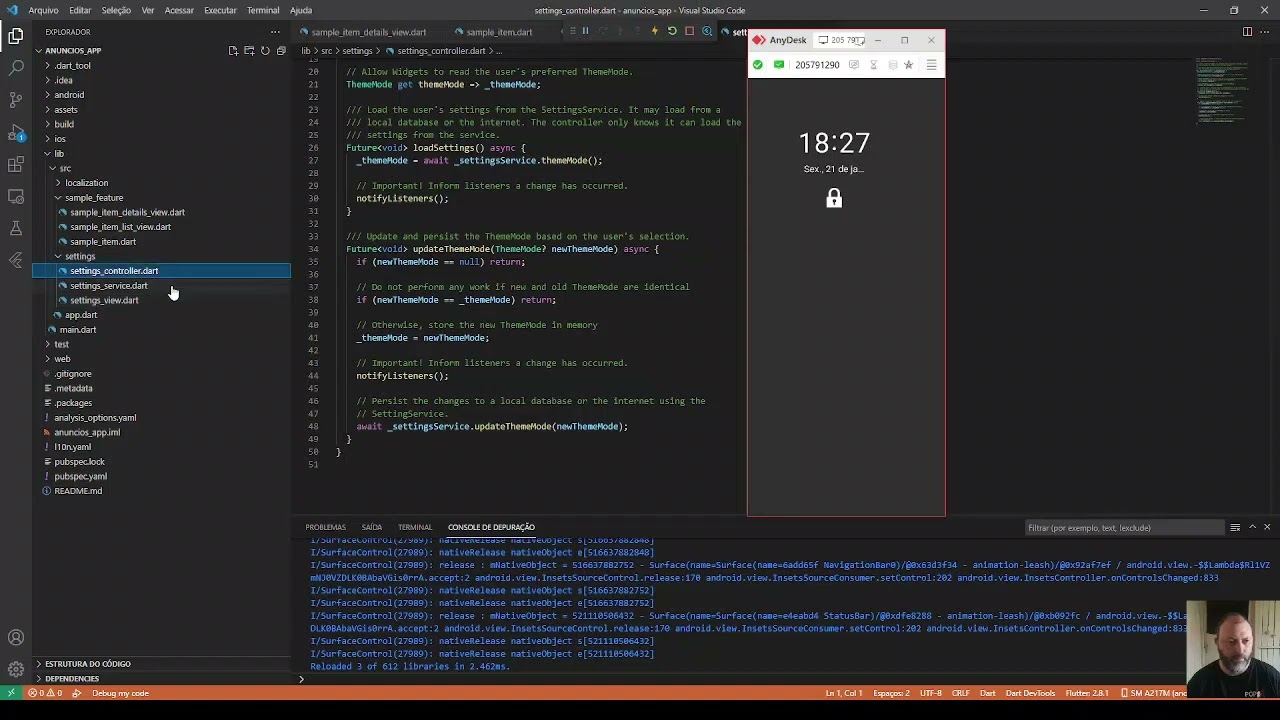Open editor more actions menu
Image resolution: width=1280 pixels, height=720 pixels.
coord(1265,32)
